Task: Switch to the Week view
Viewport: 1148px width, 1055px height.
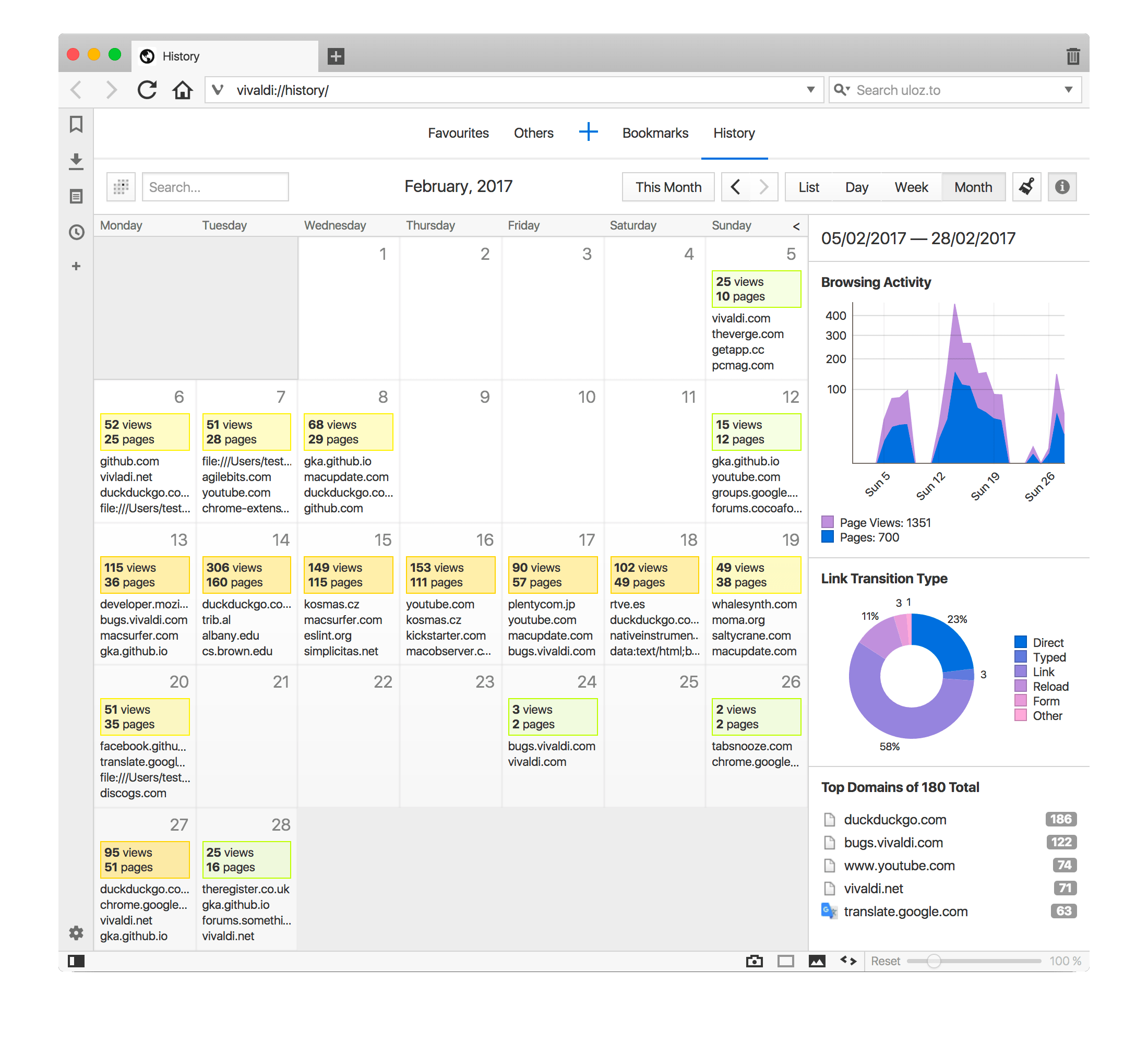Action: pyautogui.click(x=911, y=187)
